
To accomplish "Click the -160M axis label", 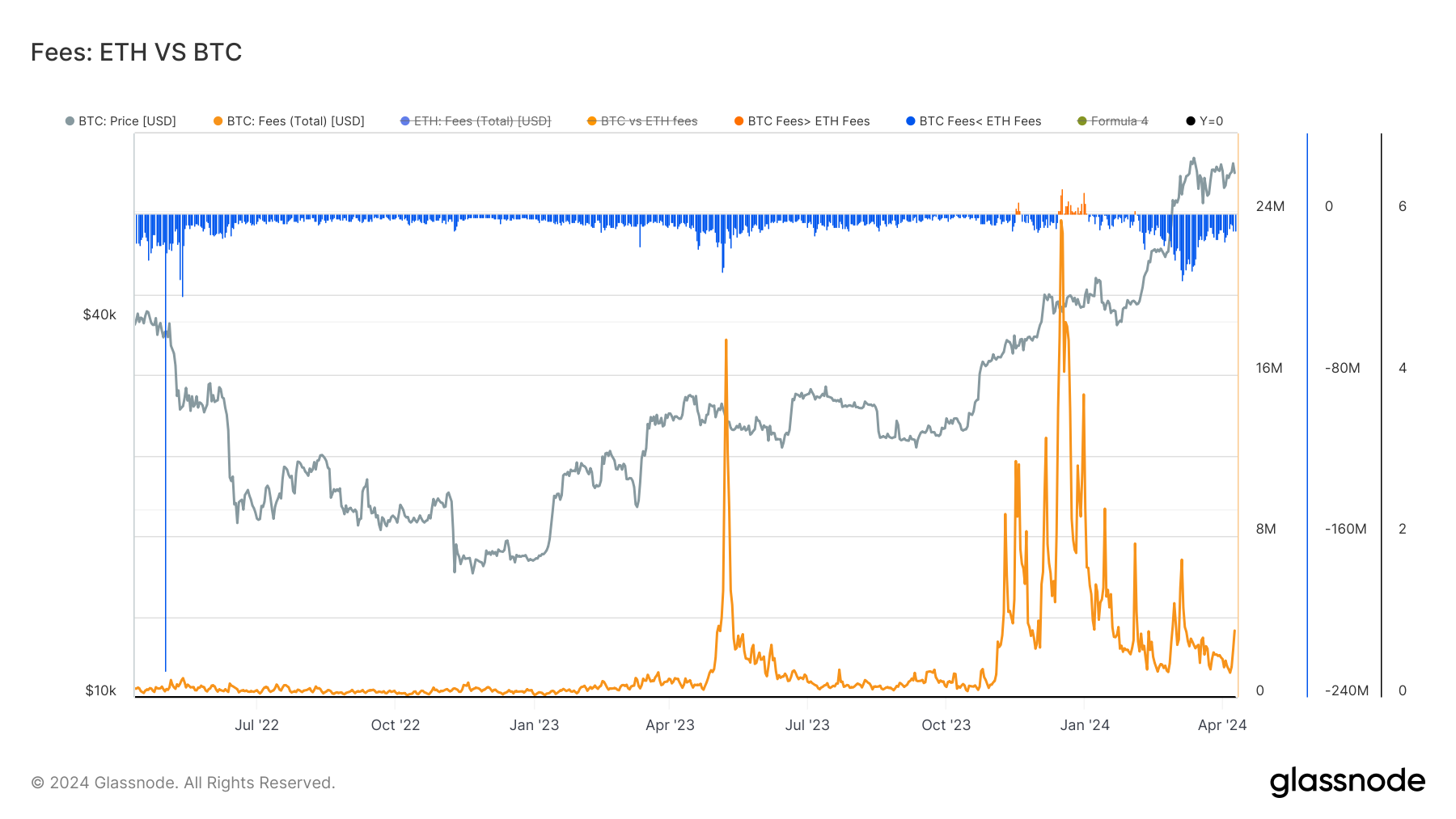I will click(x=1345, y=529).
